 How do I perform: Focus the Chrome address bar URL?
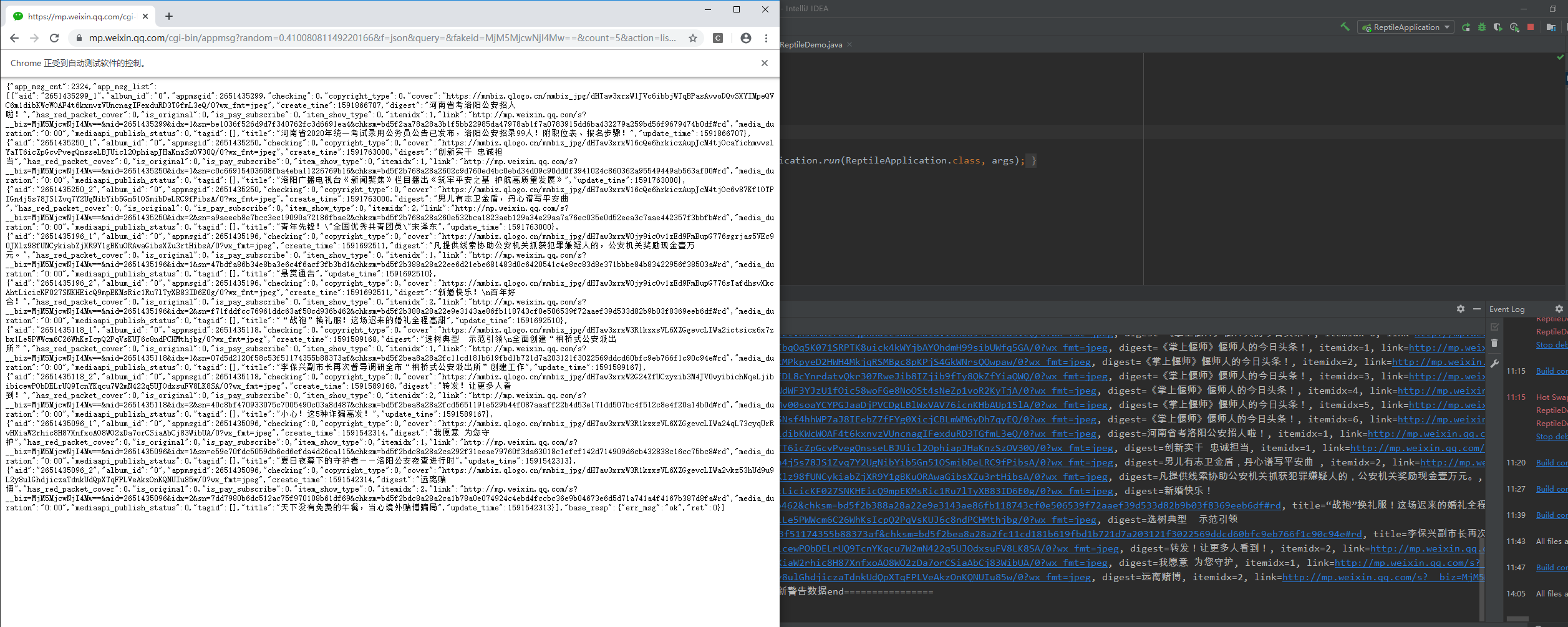click(x=382, y=38)
